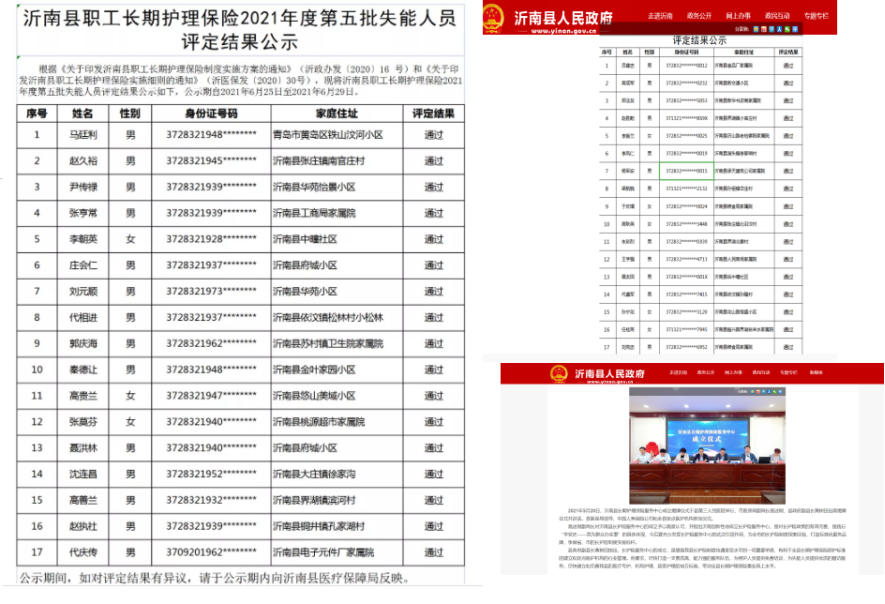Open 政民互动 in the top page navigation
Viewport: 885px width, 604px height.
click(x=777, y=16)
